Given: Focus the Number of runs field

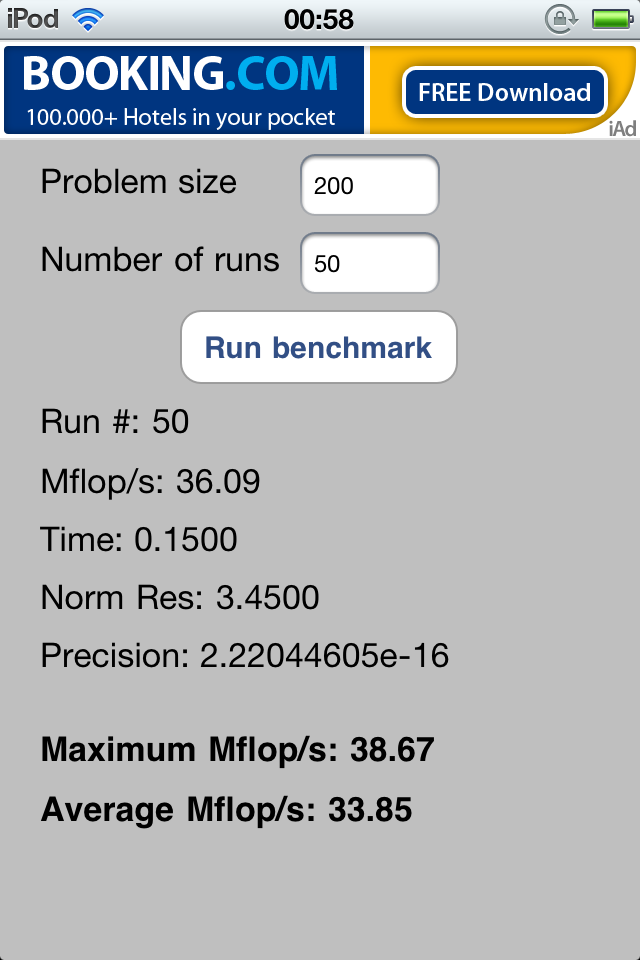Looking at the screenshot, I should pyautogui.click(x=370, y=263).
